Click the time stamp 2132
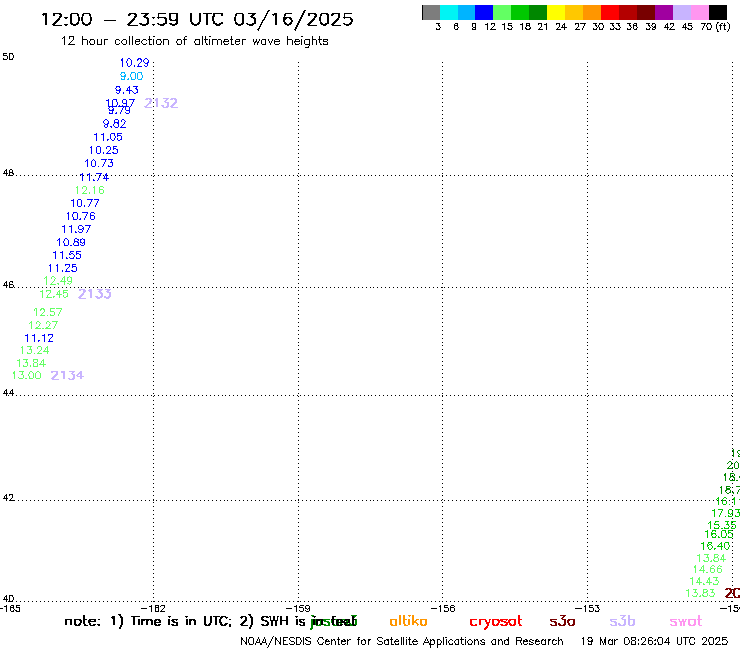Screen dimensions: 740x650 click(161, 103)
